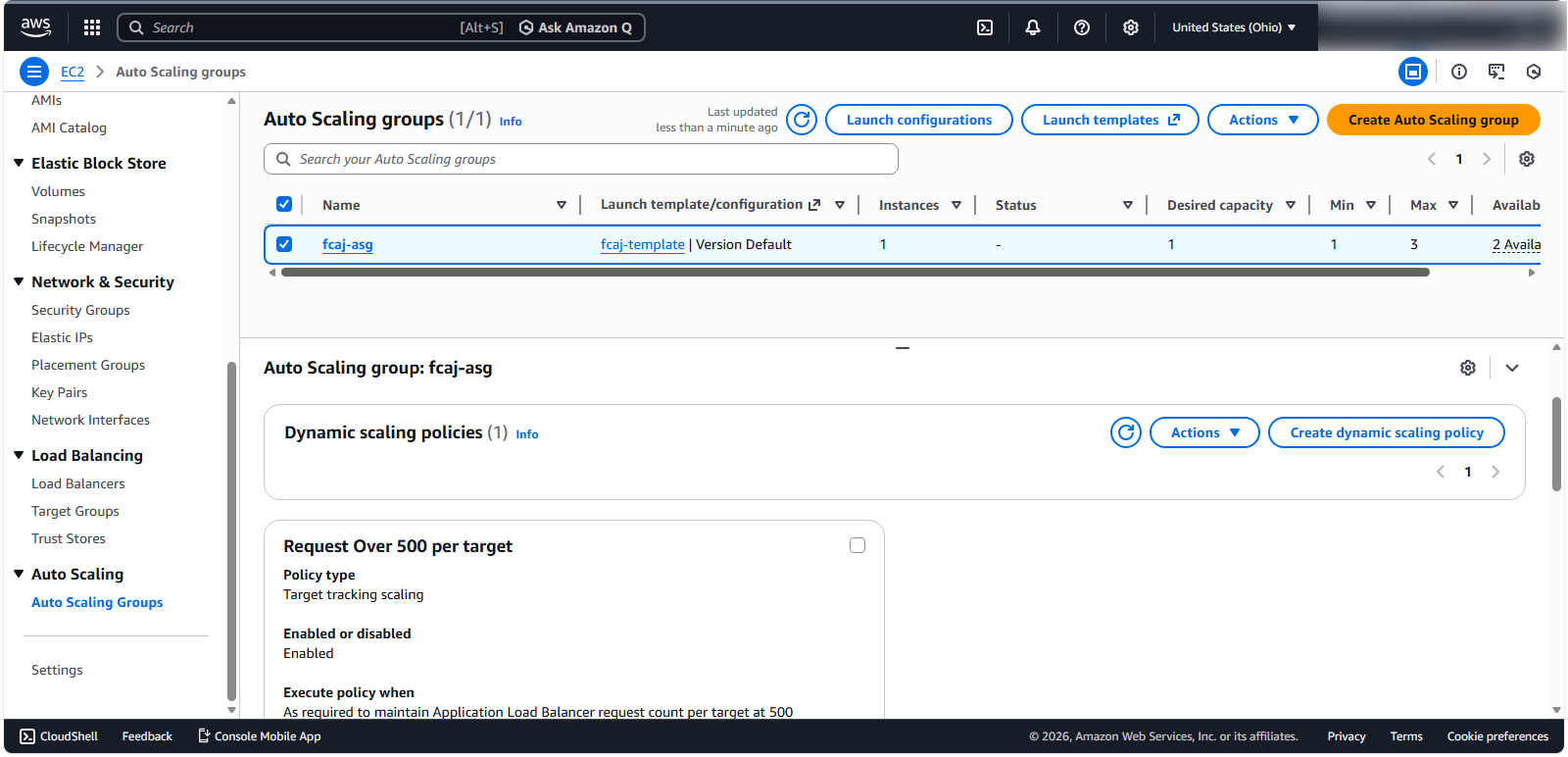Focus the Search your Auto Scaling groups field
This screenshot has width=1568, height=757.
coord(581,159)
